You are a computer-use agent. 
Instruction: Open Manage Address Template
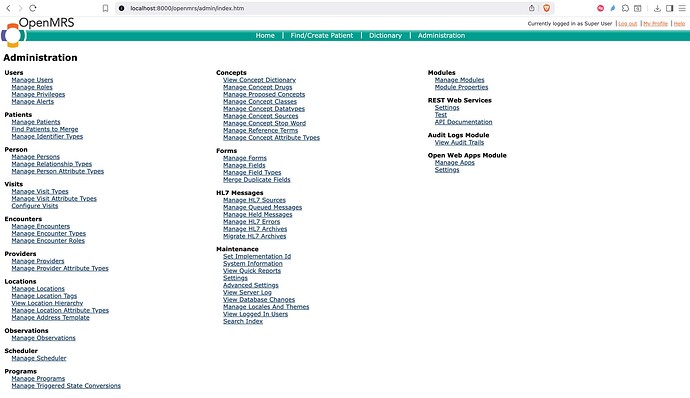pos(50,318)
